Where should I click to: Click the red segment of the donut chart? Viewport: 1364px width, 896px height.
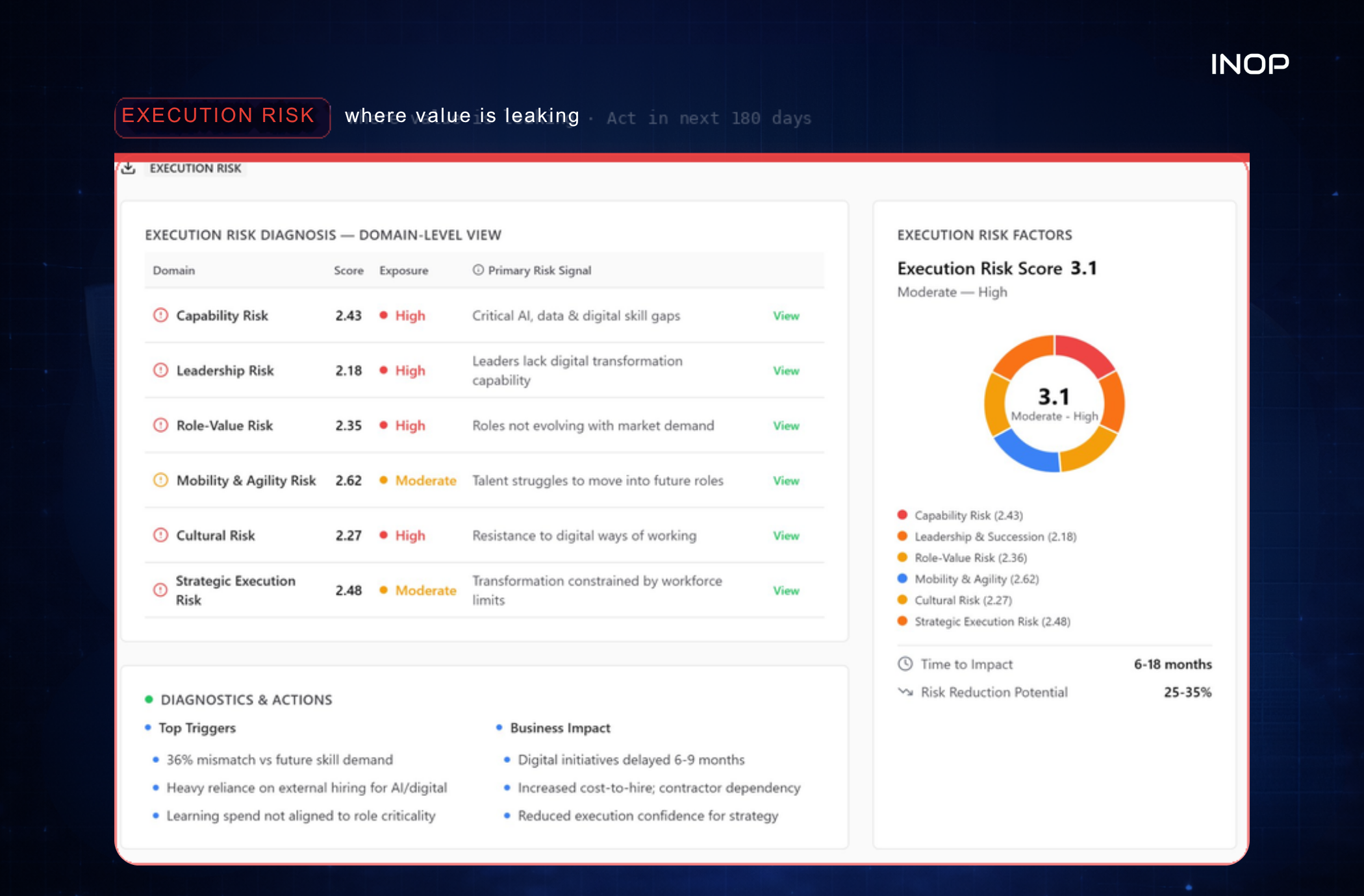point(1083,355)
